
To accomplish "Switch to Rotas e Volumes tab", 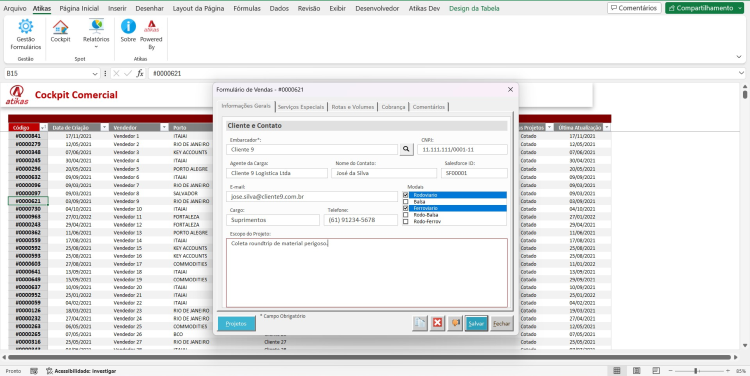I will click(353, 107).
